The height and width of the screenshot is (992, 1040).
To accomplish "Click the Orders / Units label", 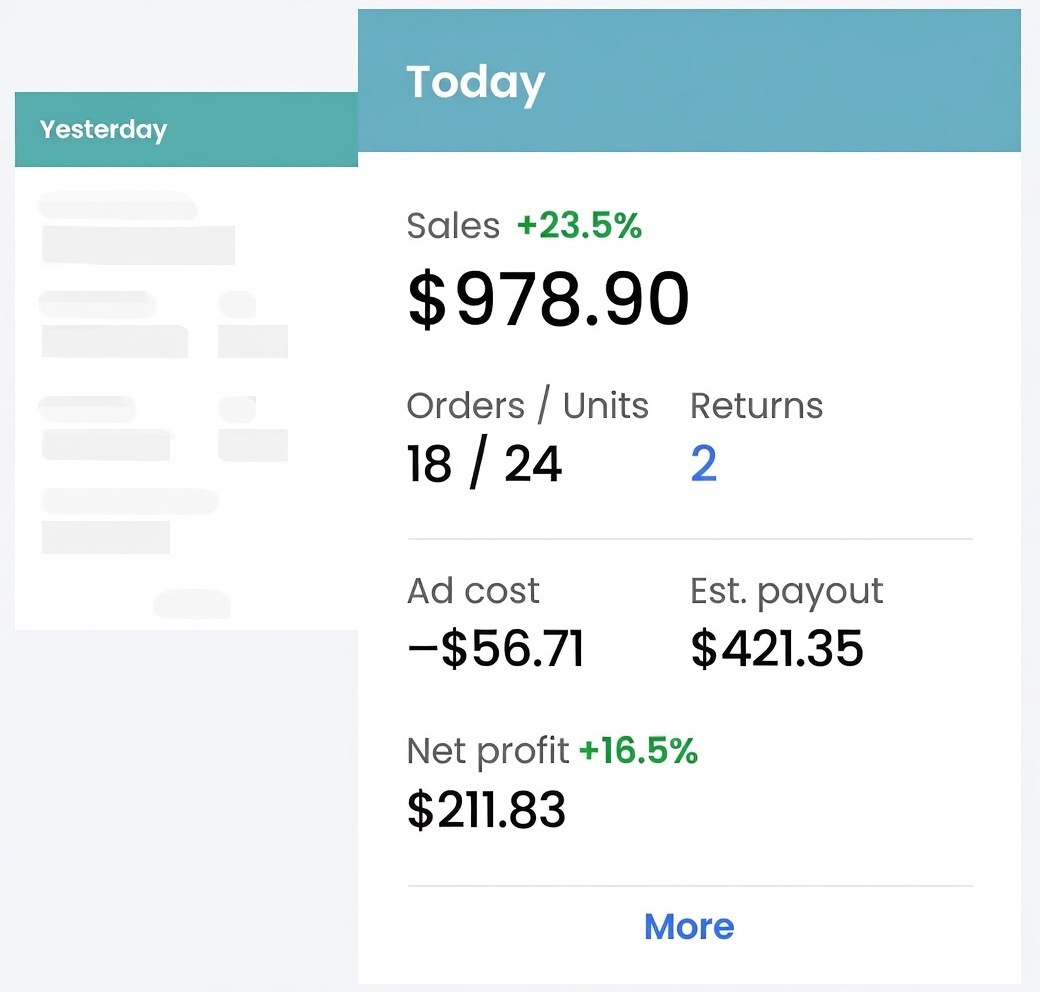I will [x=528, y=406].
